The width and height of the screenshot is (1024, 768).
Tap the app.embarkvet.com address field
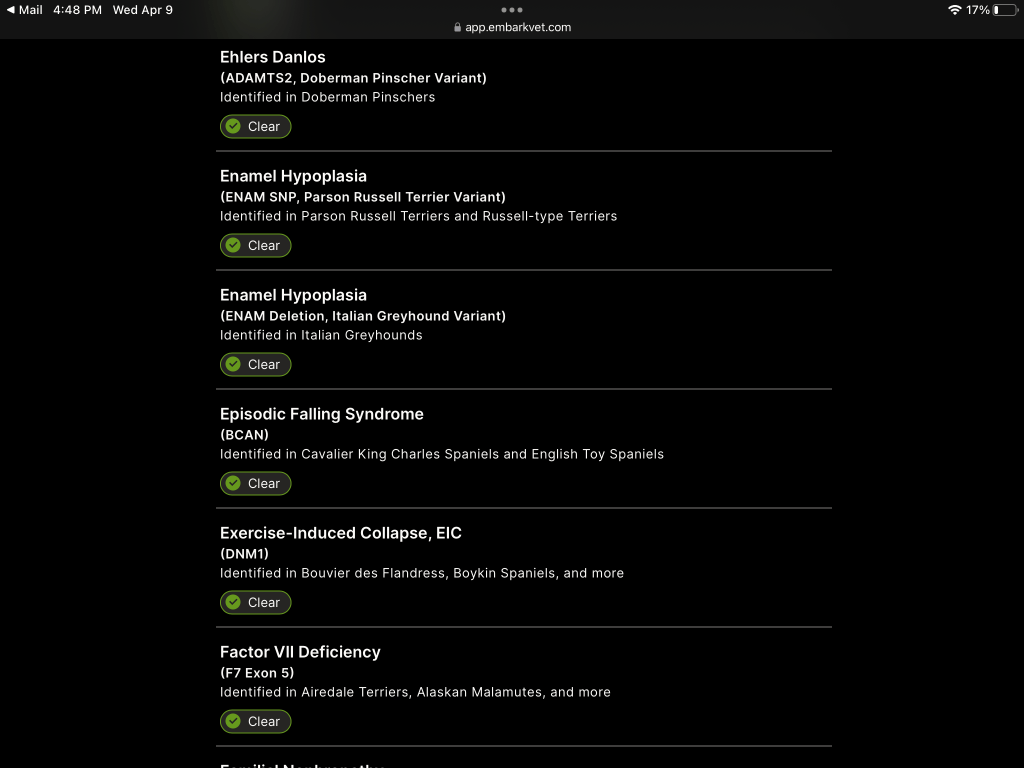517,28
